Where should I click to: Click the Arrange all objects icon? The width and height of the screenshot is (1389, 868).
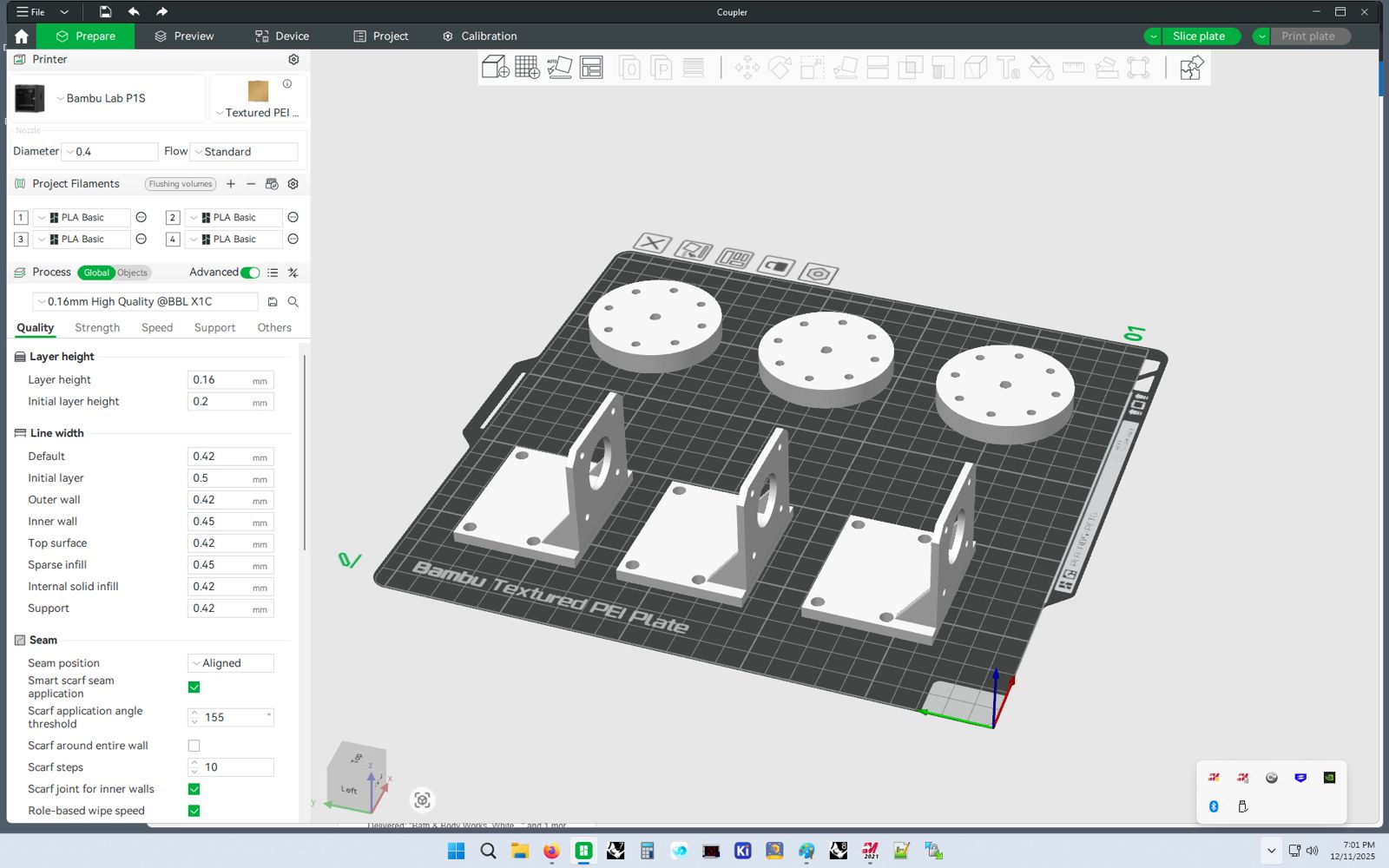click(x=591, y=68)
